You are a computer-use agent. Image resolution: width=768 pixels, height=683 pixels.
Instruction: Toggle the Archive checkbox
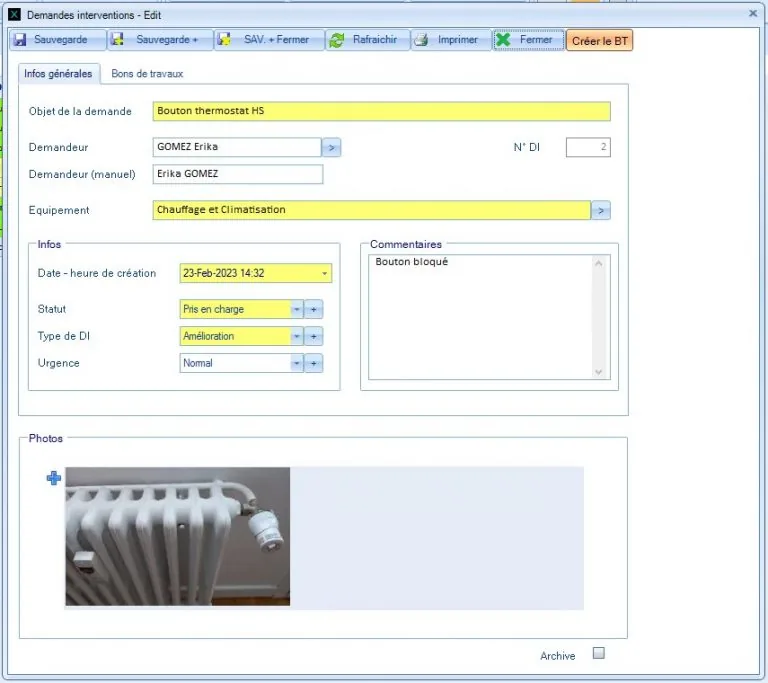point(599,653)
